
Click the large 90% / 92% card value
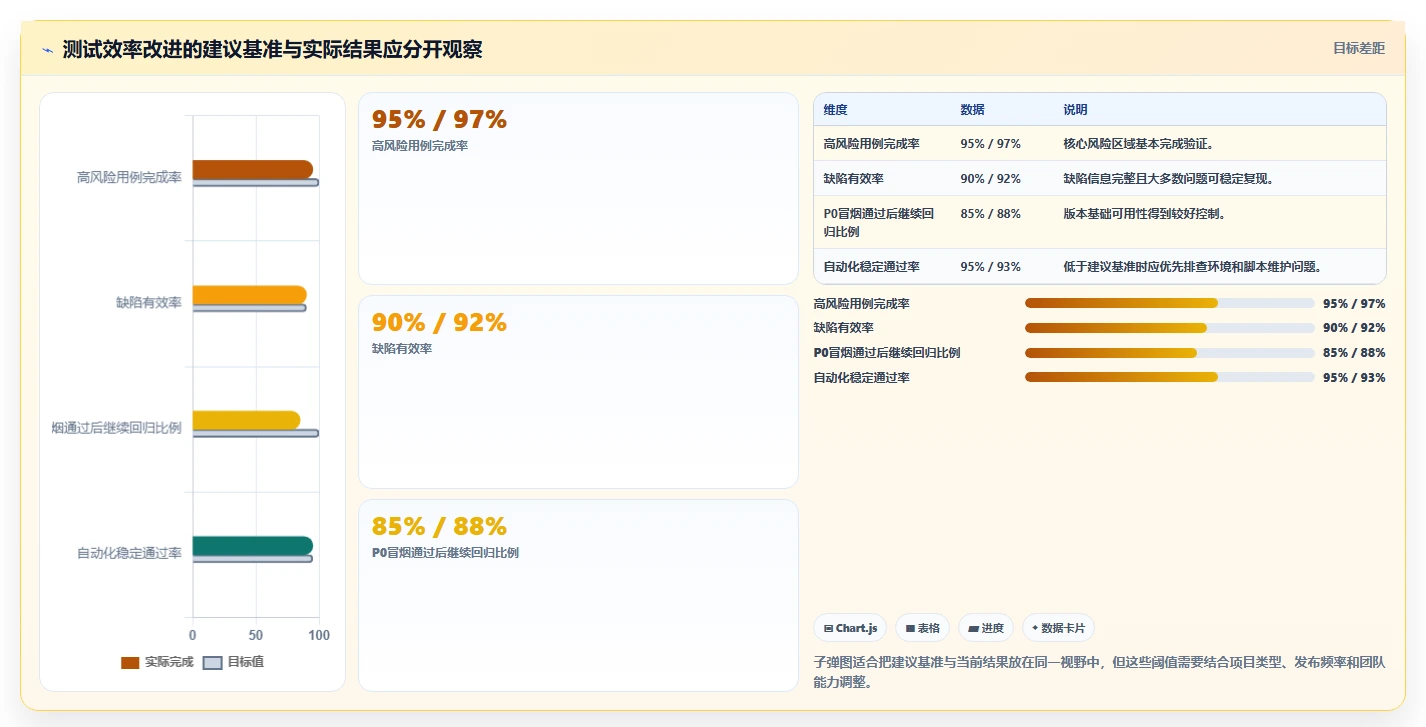(439, 323)
